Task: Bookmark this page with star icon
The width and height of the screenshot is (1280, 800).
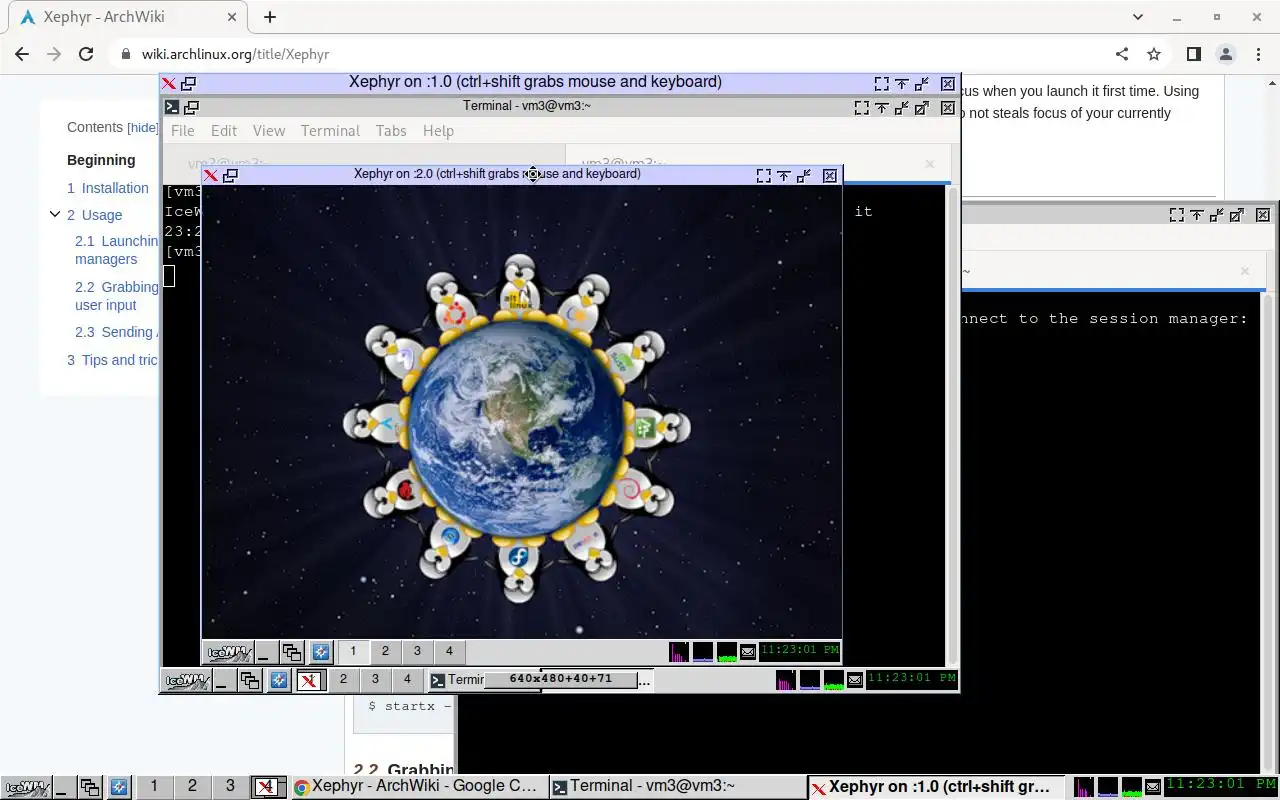Action: [x=1154, y=54]
